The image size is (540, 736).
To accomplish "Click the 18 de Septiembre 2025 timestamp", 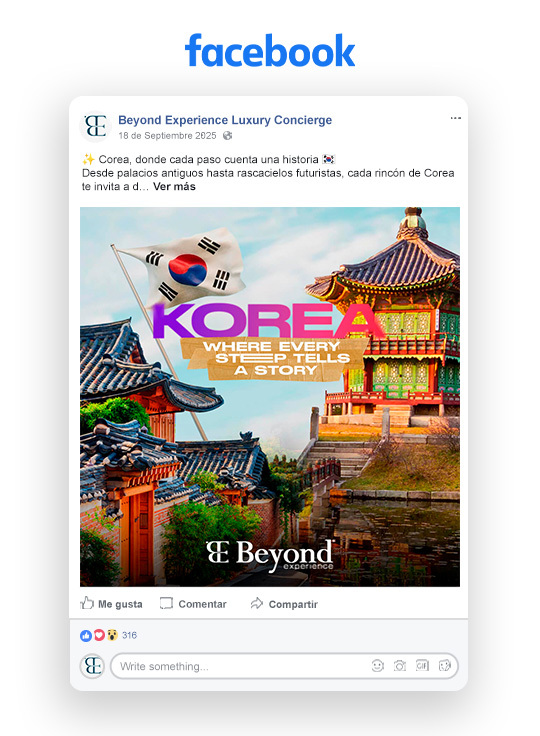I will tap(167, 136).
